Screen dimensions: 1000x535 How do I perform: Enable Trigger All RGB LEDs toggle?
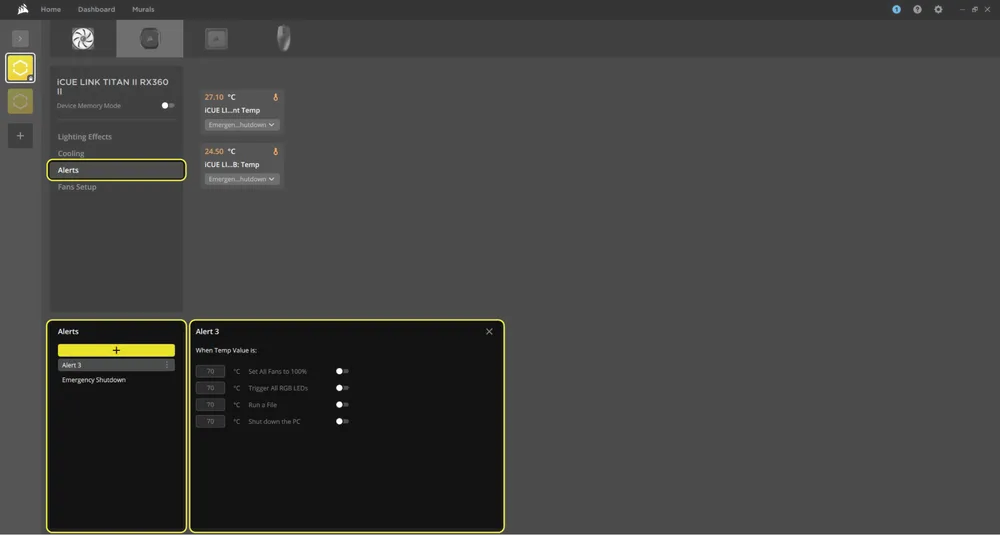[x=342, y=388]
